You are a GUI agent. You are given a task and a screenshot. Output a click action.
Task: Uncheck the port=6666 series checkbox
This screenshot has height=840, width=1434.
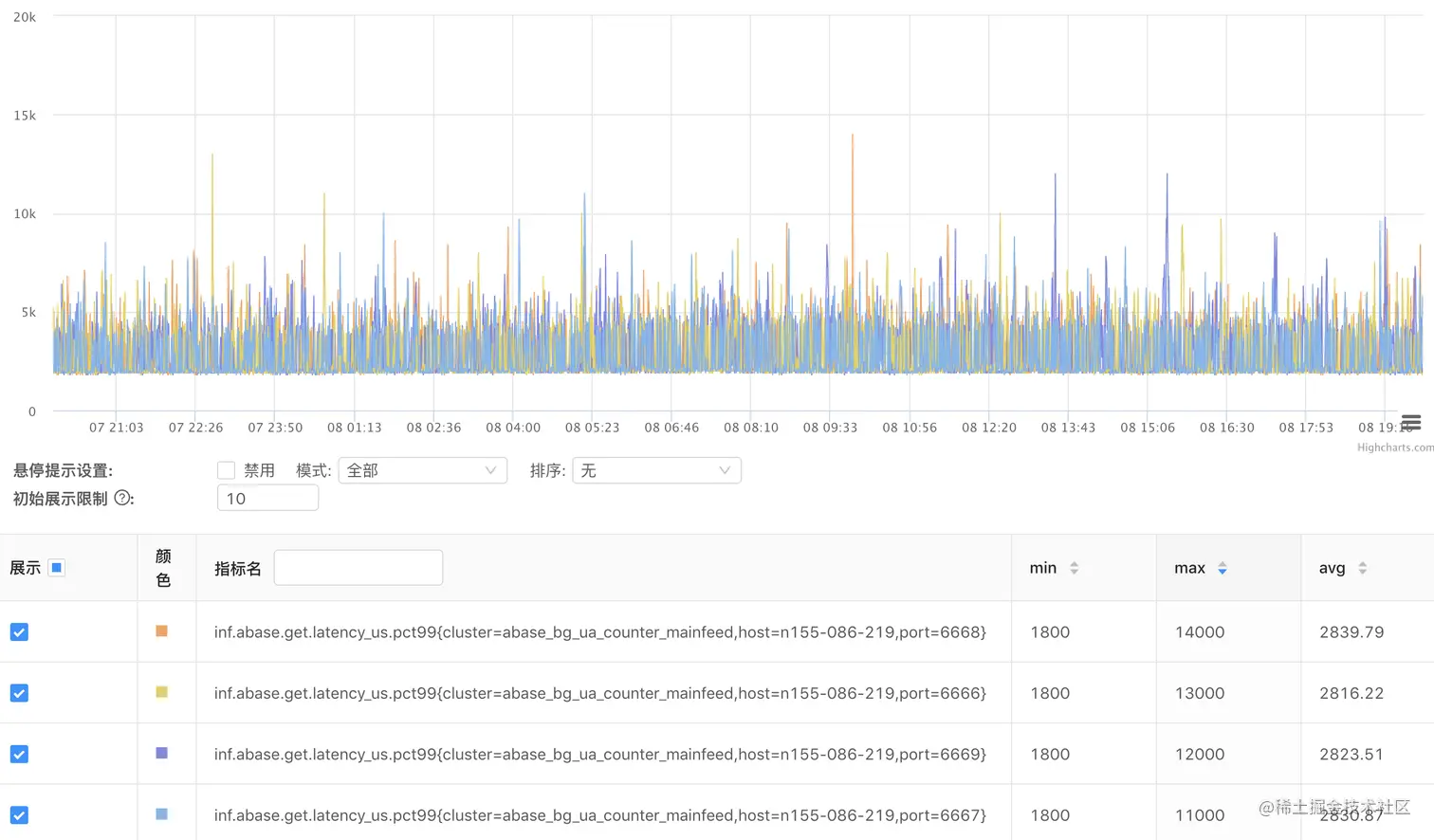[x=19, y=693]
